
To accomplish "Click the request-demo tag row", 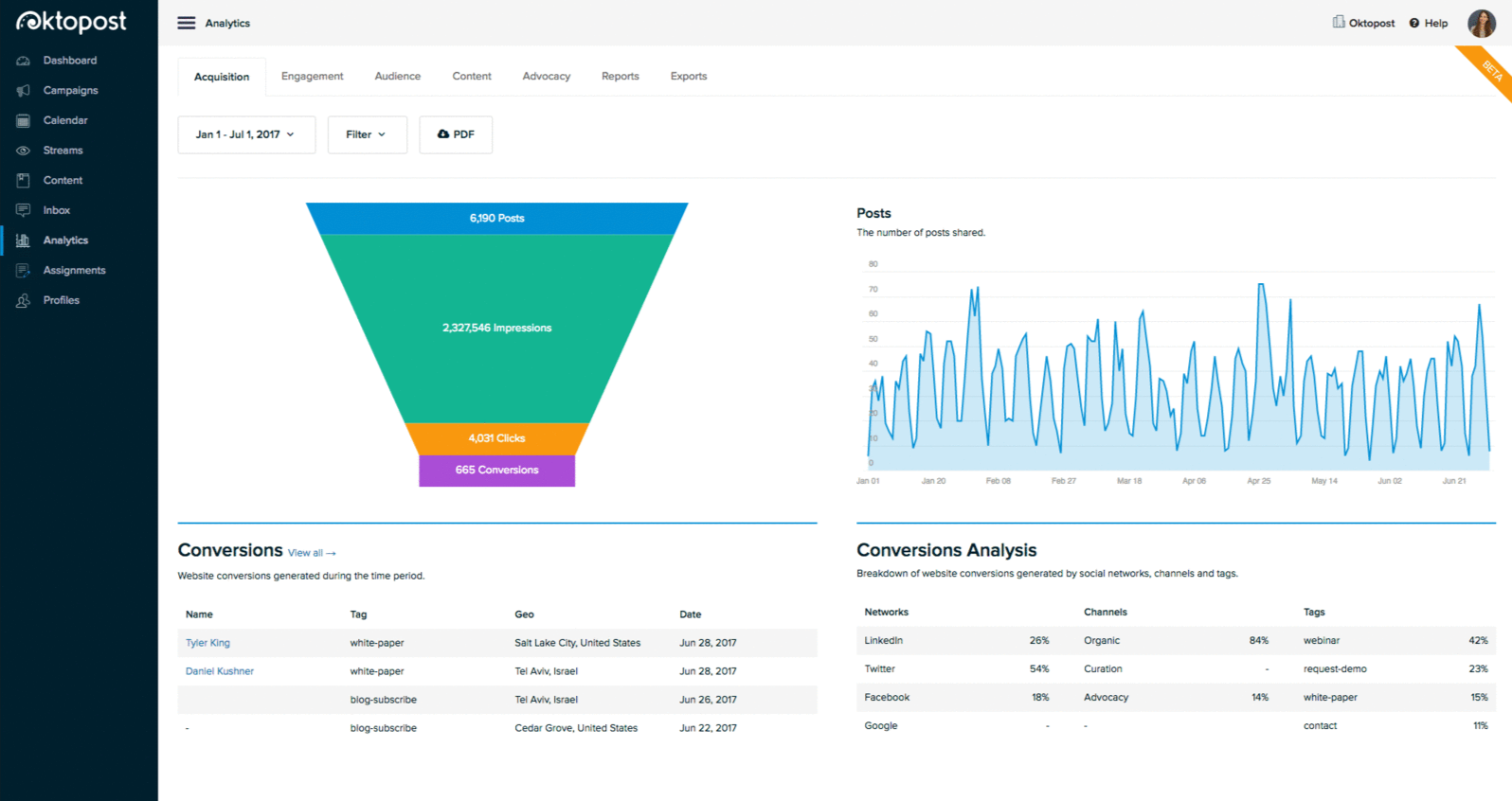I will (1395, 669).
